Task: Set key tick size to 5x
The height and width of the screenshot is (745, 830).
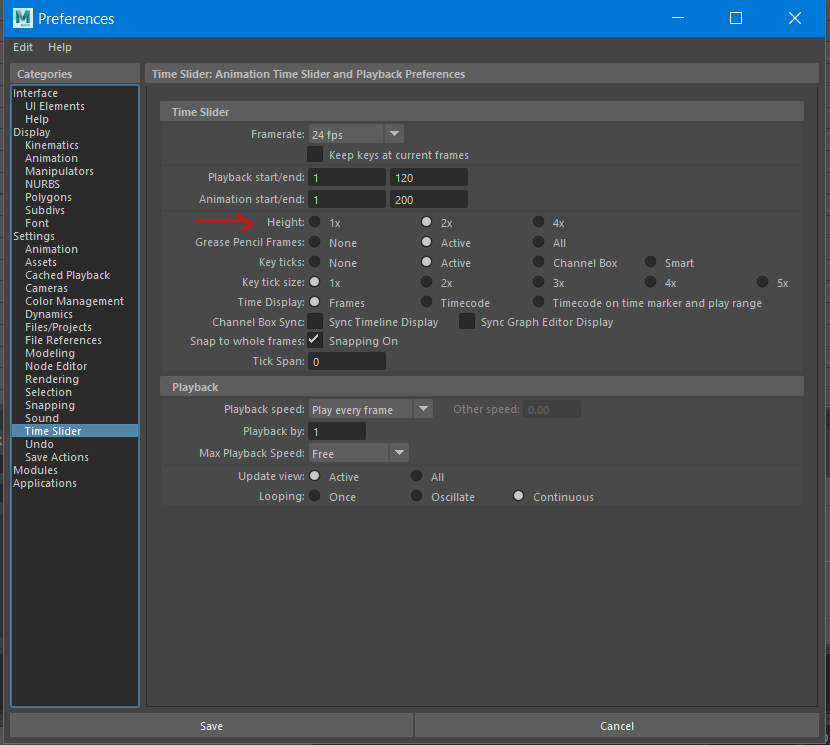Action: [763, 283]
